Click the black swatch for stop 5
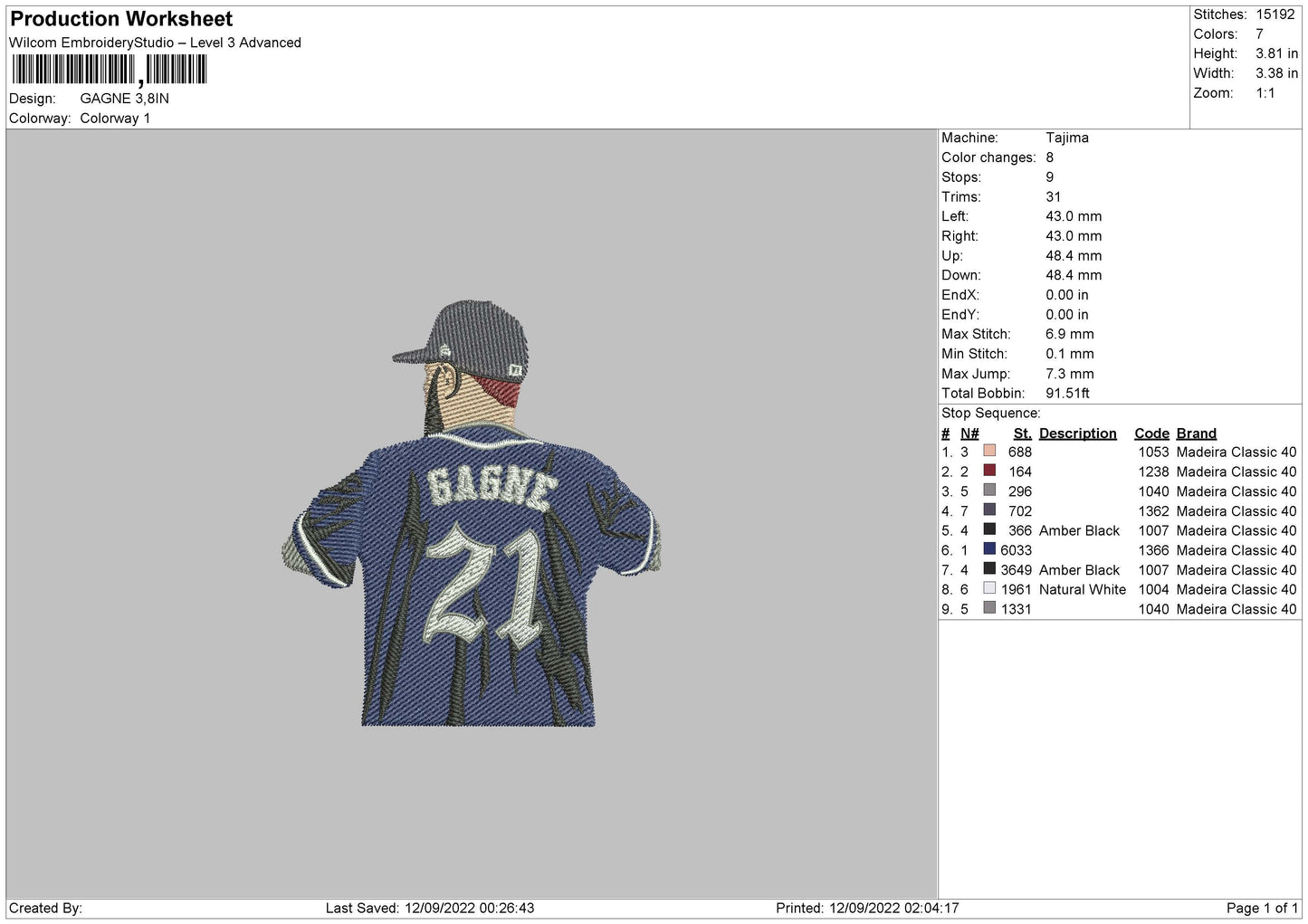The image size is (1308, 924). (989, 529)
